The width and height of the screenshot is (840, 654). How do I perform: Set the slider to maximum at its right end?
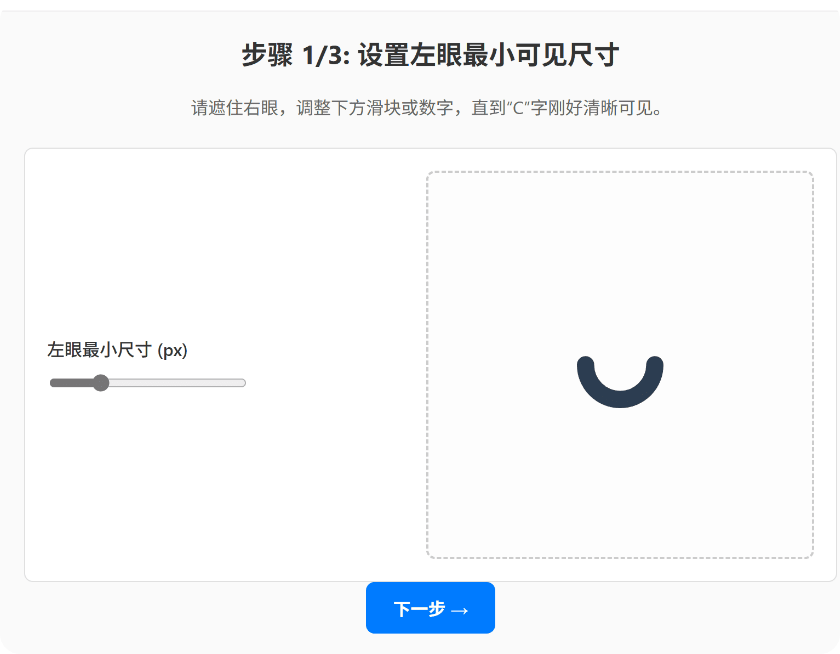click(244, 383)
